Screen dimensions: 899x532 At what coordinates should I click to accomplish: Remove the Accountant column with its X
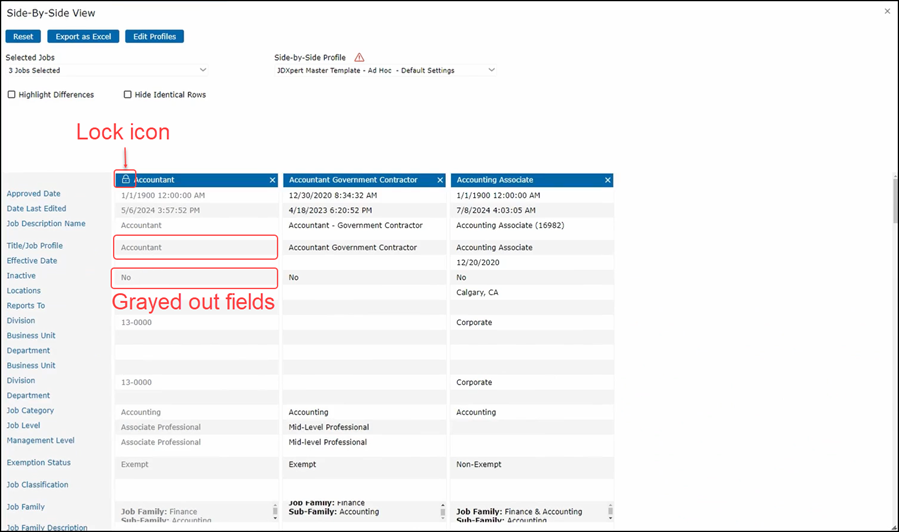pos(272,180)
